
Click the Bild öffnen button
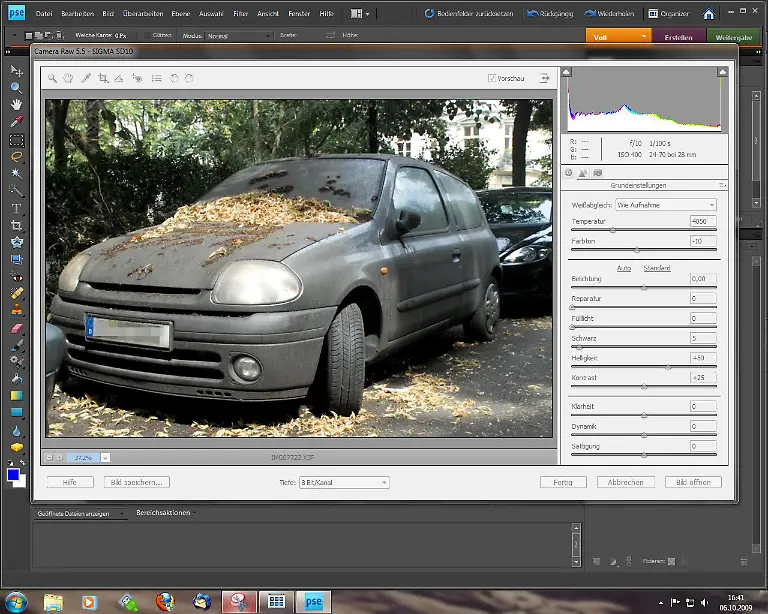click(692, 482)
